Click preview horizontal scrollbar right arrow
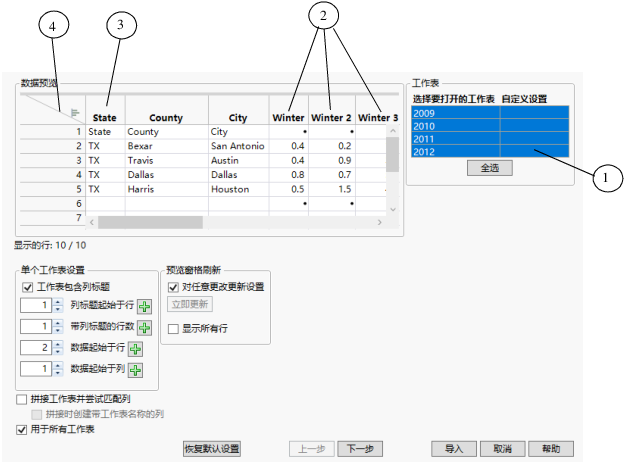Image resolution: width=625 pixels, height=464 pixels. (379, 222)
